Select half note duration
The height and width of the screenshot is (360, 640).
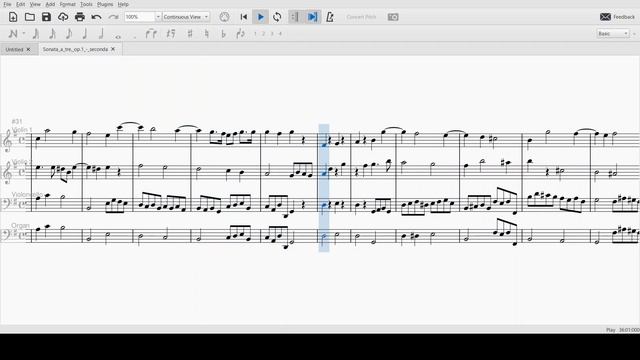click(101, 34)
